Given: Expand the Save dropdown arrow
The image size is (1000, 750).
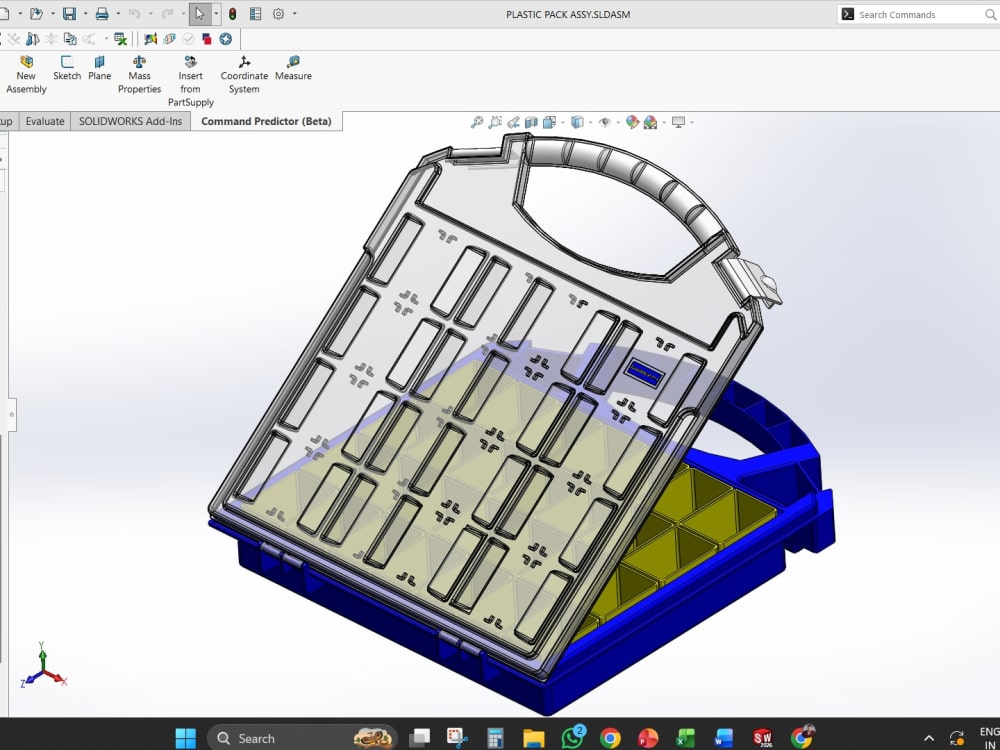Looking at the screenshot, I should pyautogui.click(x=85, y=13).
